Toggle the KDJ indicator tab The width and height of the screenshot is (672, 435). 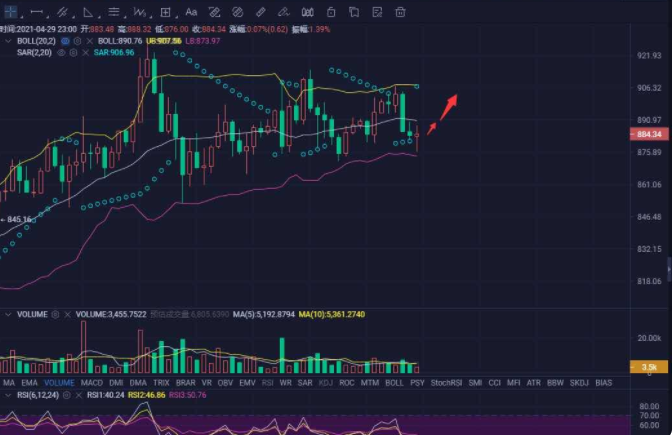click(x=326, y=383)
